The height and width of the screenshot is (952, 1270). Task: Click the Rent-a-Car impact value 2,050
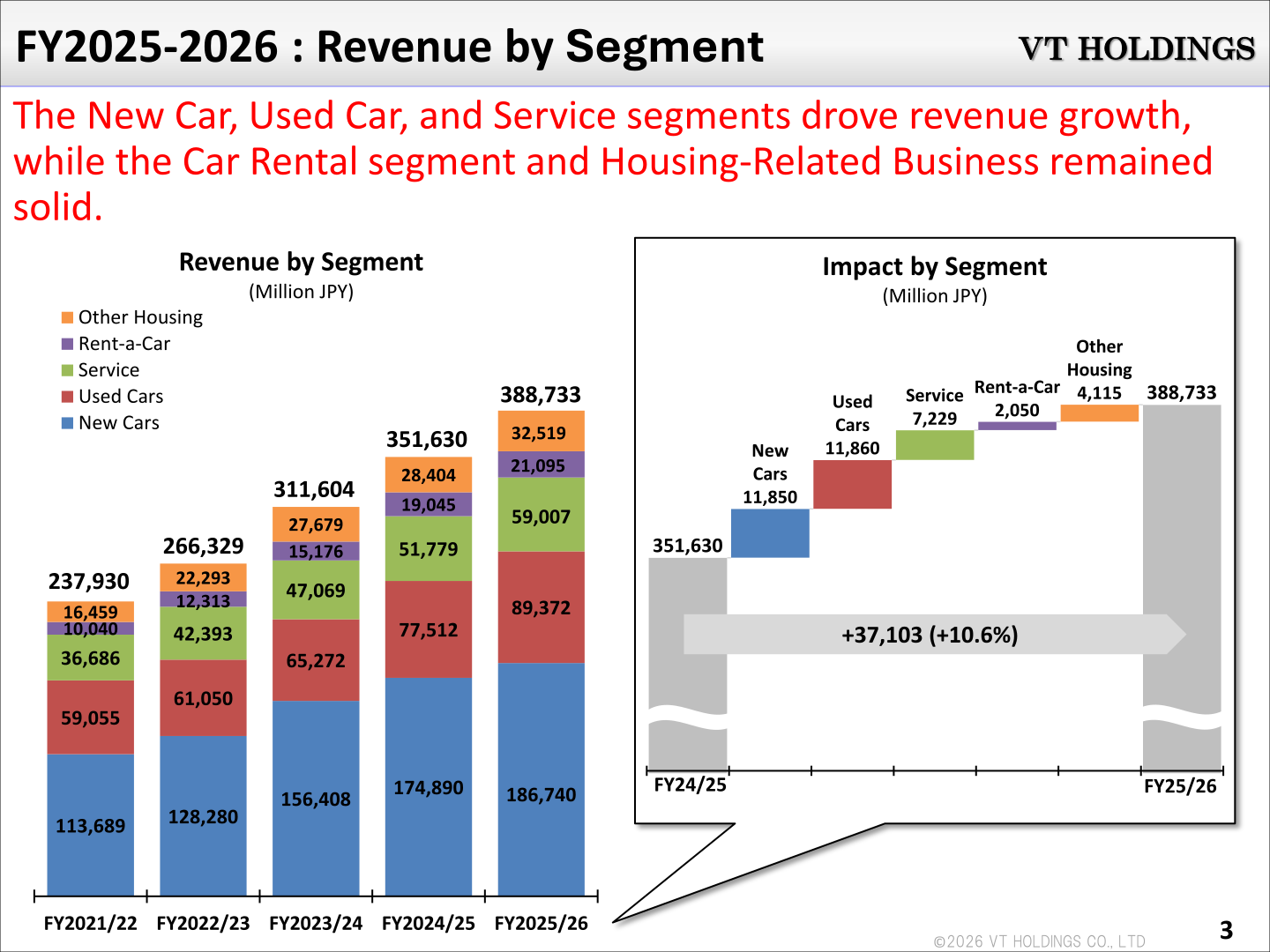(x=1017, y=410)
